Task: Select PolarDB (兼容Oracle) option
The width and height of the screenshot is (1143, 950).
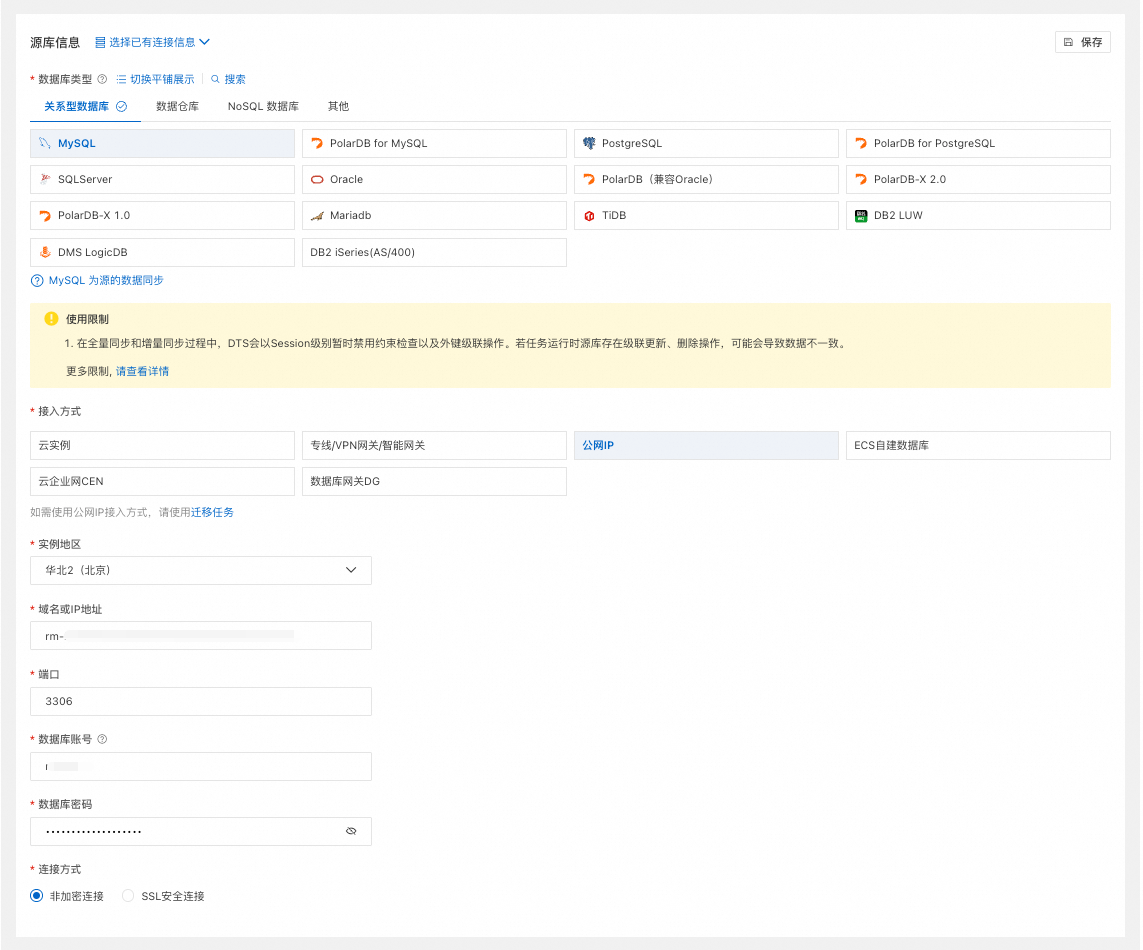Action: (706, 179)
